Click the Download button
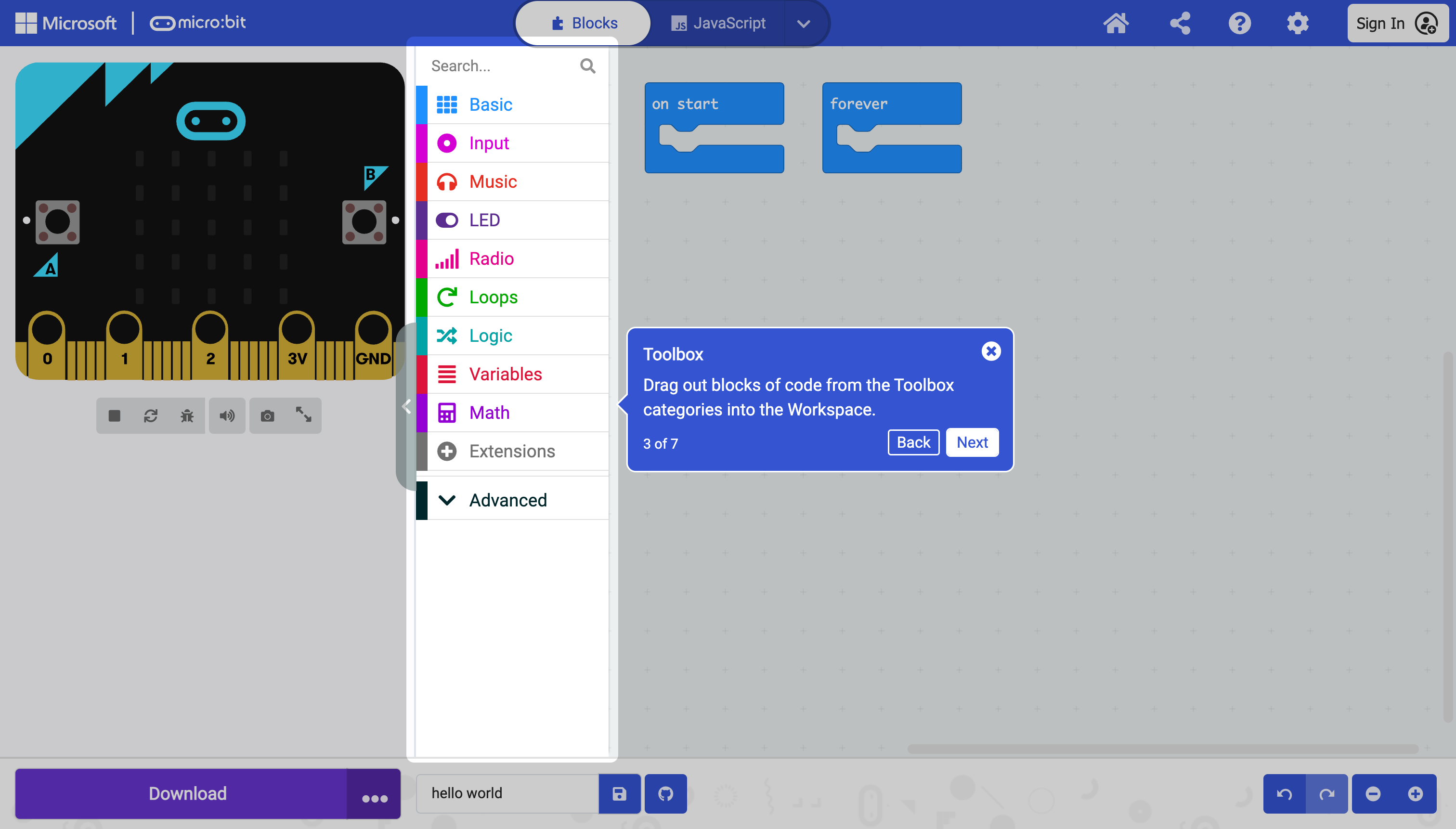Screen dimensions: 1456x829 click(181, 793)
